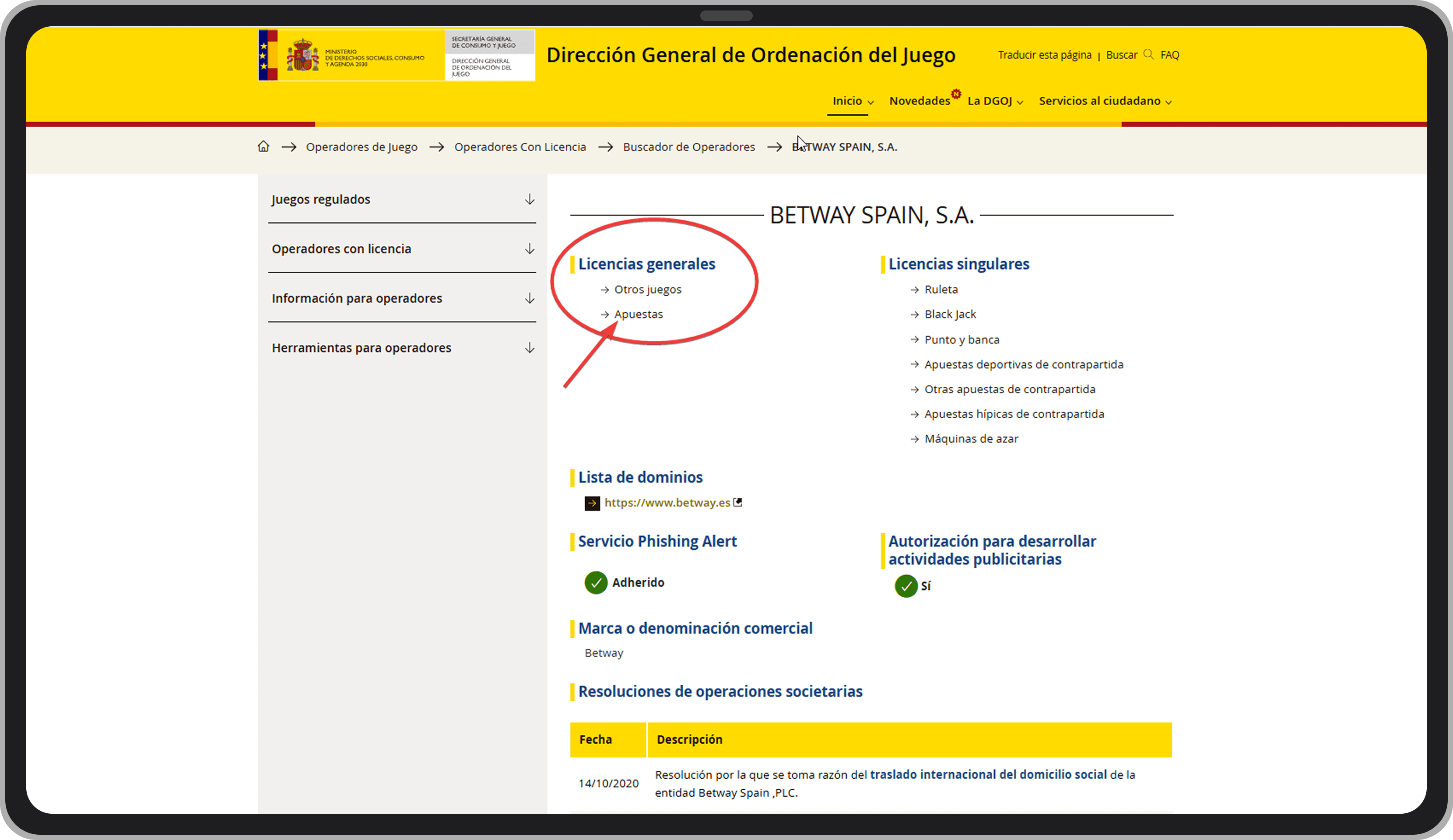This screenshot has width=1453, height=840.
Task: Click the search magnifier icon
Action: [x=1148, y=54]
